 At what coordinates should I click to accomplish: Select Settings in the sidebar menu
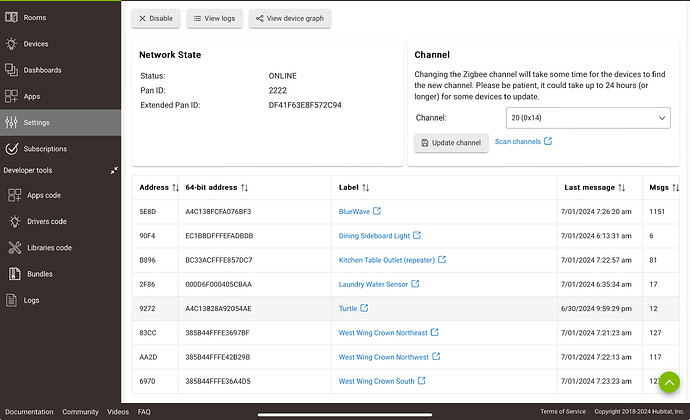[60, 122]
